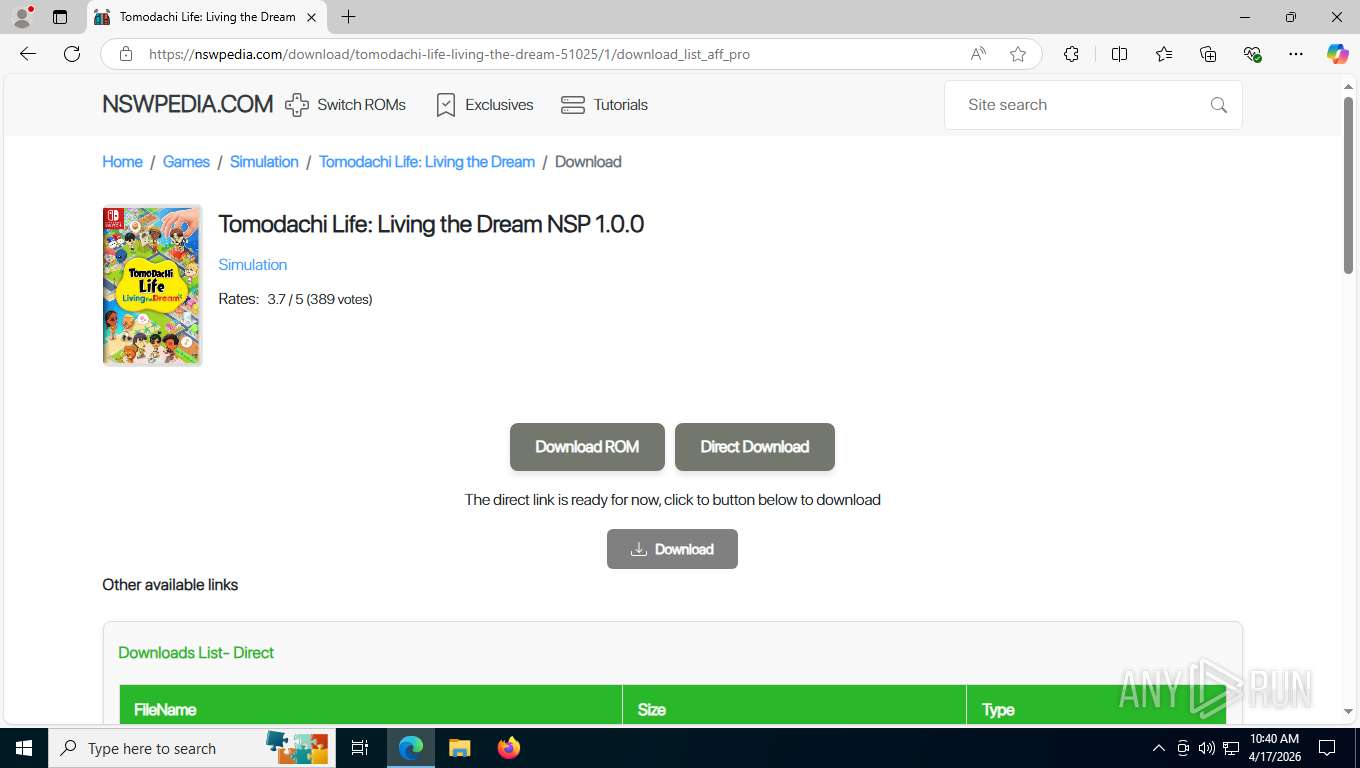Open volume control speaker icon
The width and height of the screenshot is (1360, 768).
click(1206, 748)
